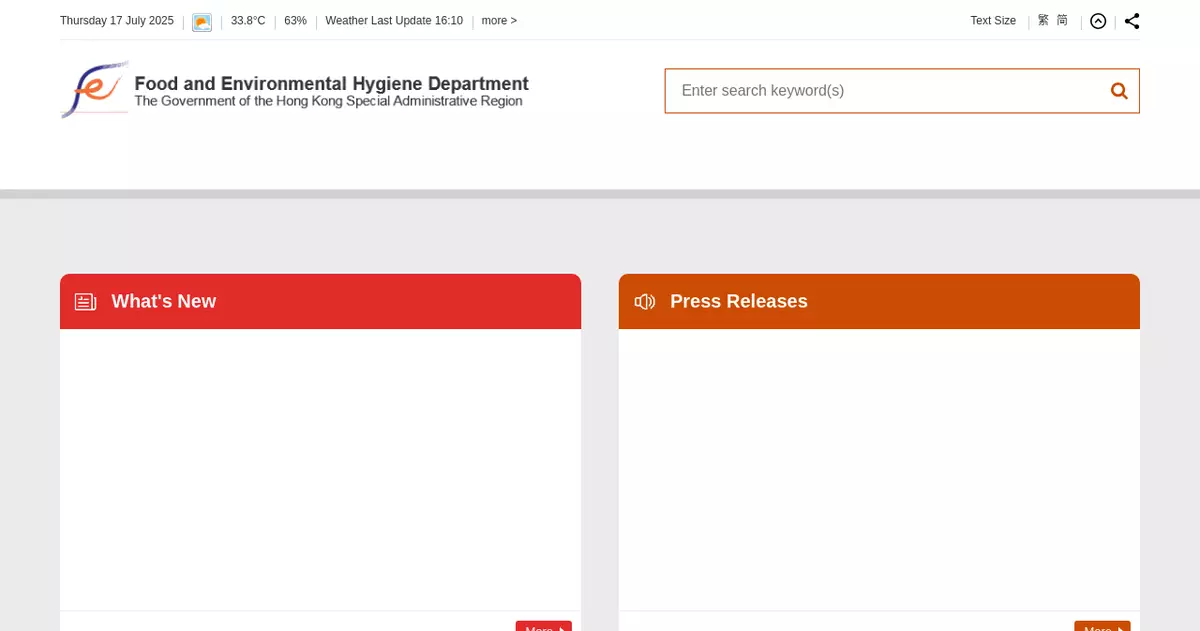This screenshot has height=631, width=1200.
Task: Click the What's New newspaper icon
Action: (86, 302)
